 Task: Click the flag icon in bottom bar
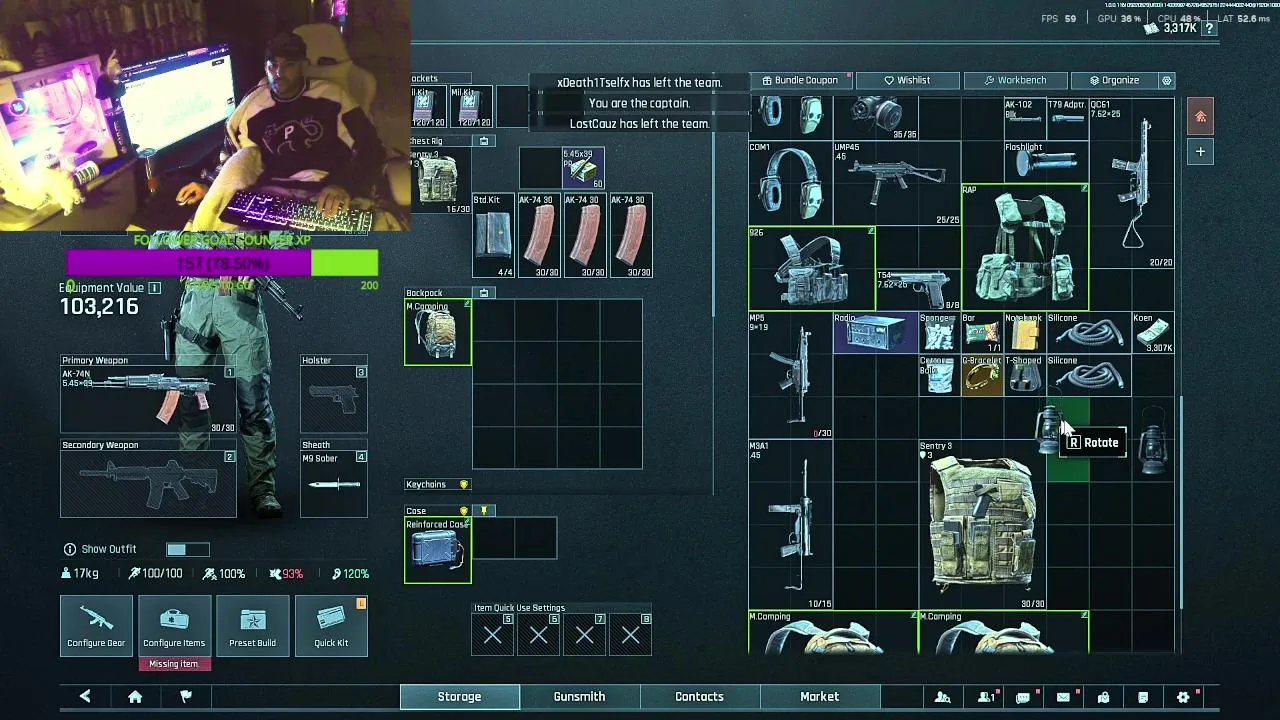pos(186,697)
